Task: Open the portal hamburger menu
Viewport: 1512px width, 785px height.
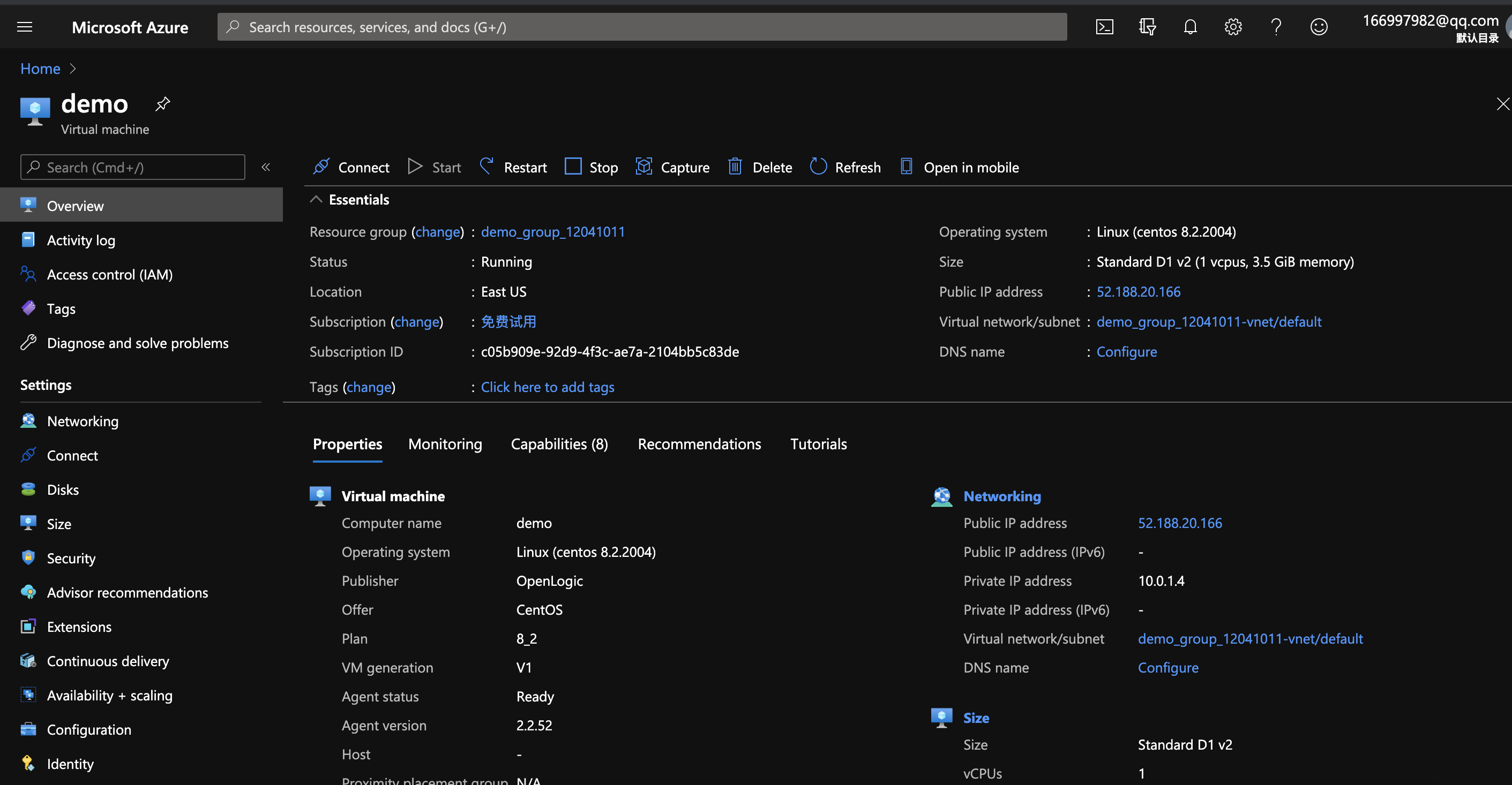Action: (25, 27)
